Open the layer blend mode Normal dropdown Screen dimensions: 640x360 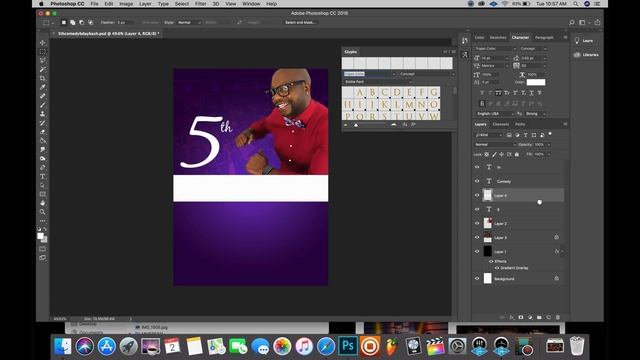pyautogui.click(x=495, y=144)
